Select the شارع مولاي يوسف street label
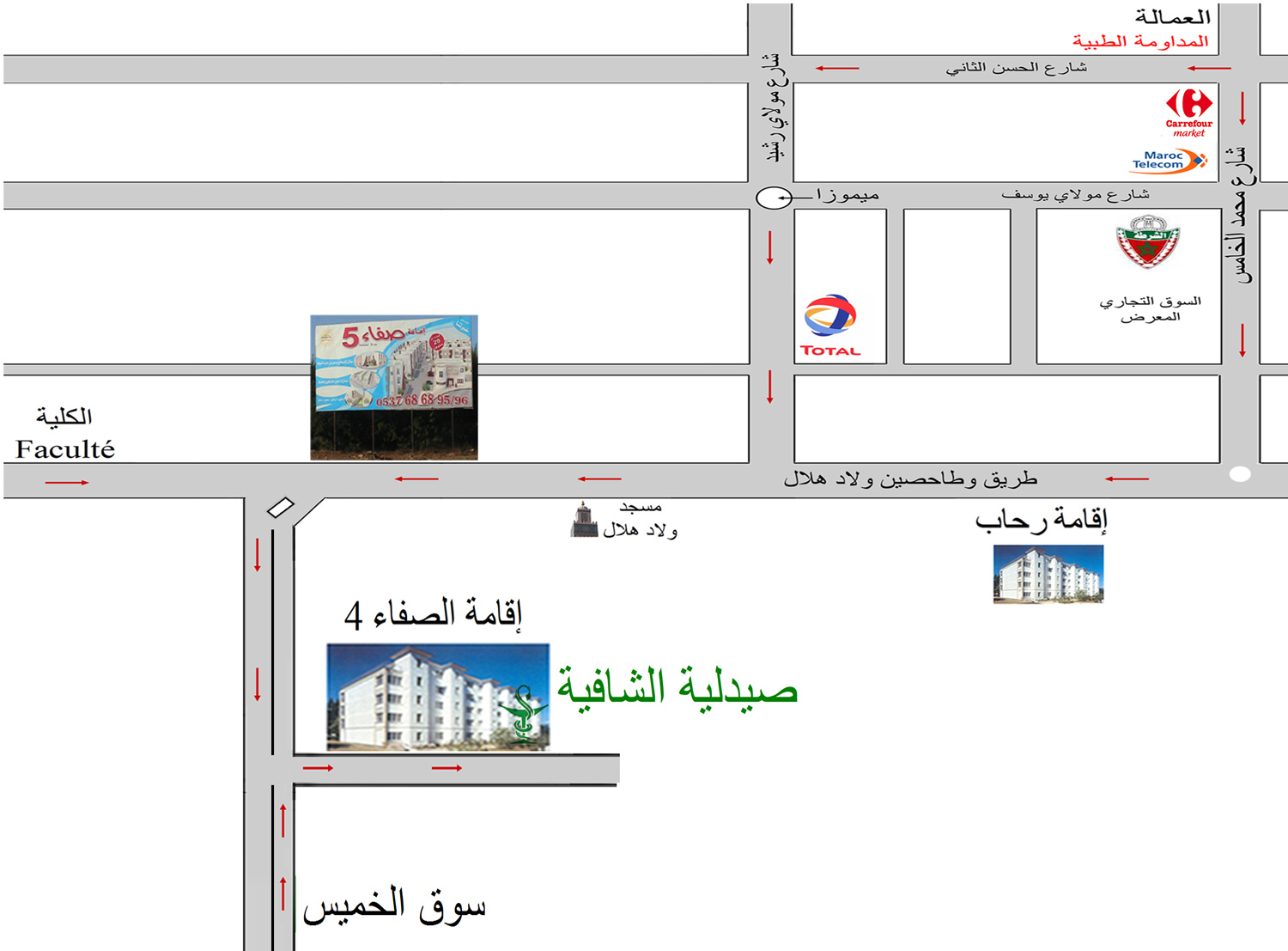Image resolution: width=1288 pixels, height=951 pixels. tap(1074, 195)
